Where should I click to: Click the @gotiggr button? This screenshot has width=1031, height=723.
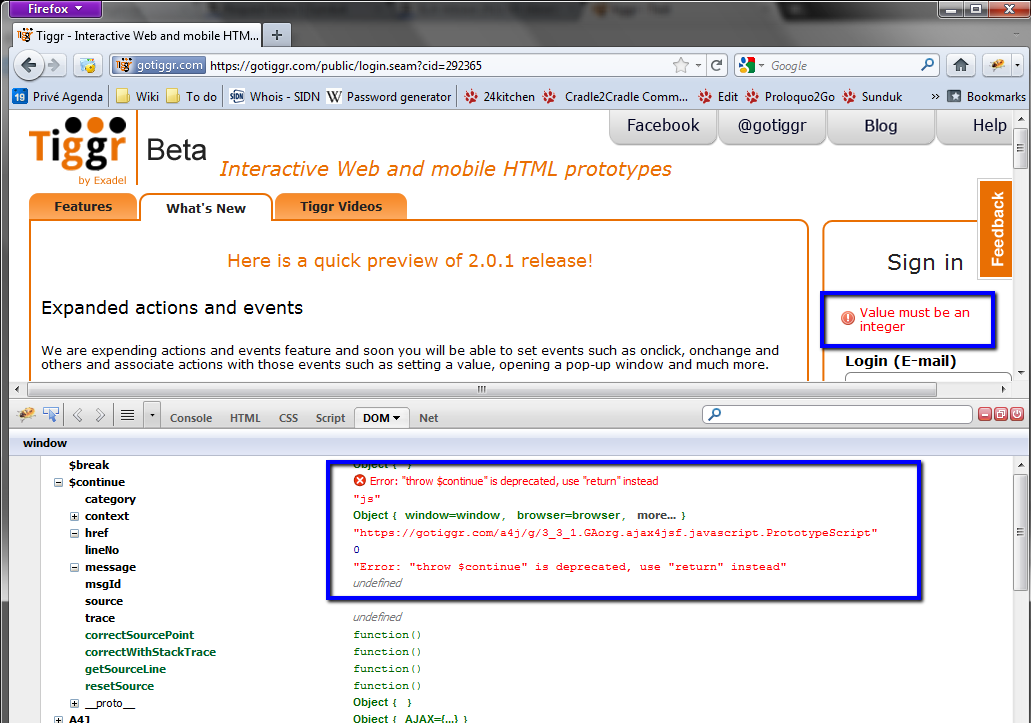tap(772, 126)
